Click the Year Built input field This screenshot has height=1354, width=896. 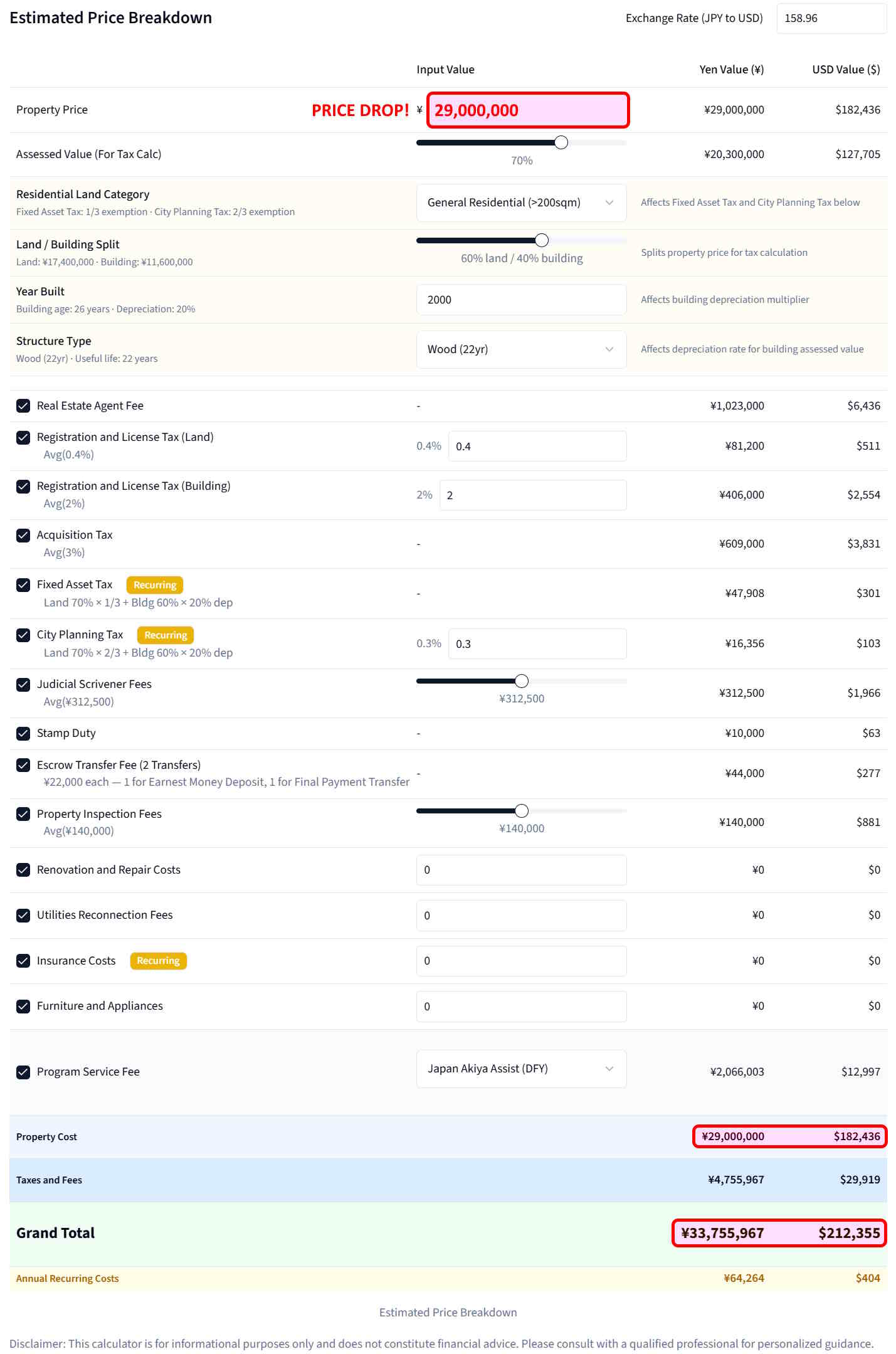click(521, 300)
